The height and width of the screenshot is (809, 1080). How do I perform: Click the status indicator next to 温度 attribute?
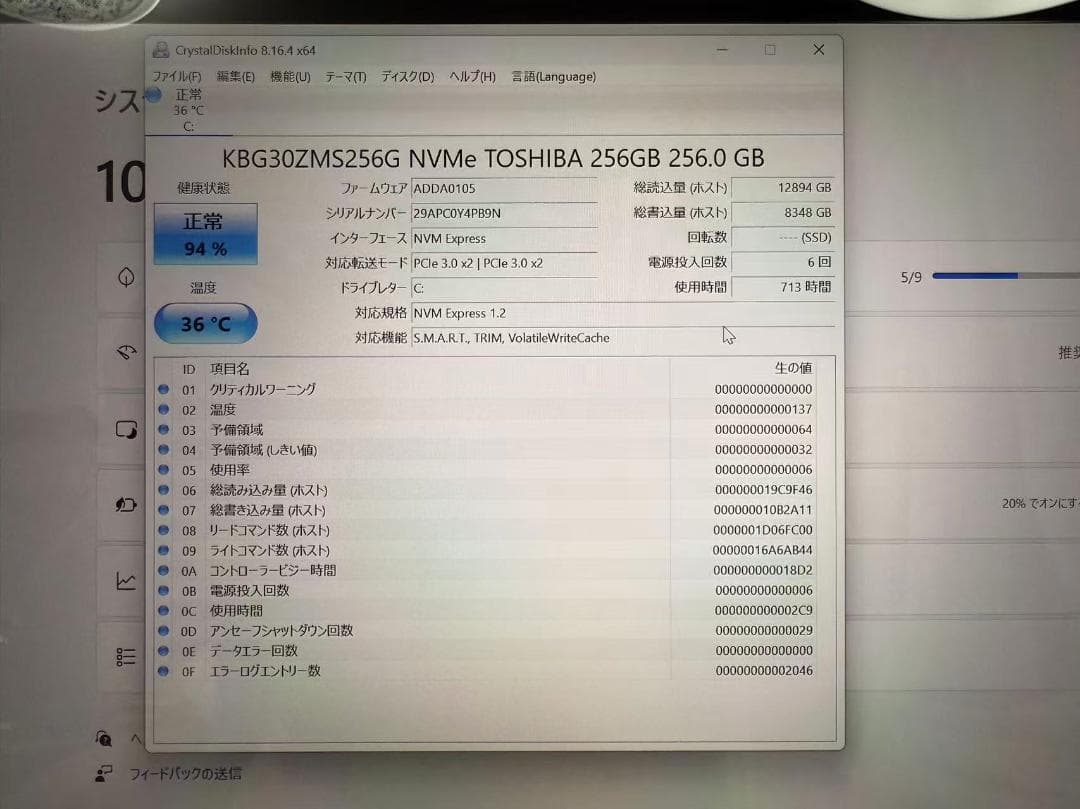pos(163,409)
